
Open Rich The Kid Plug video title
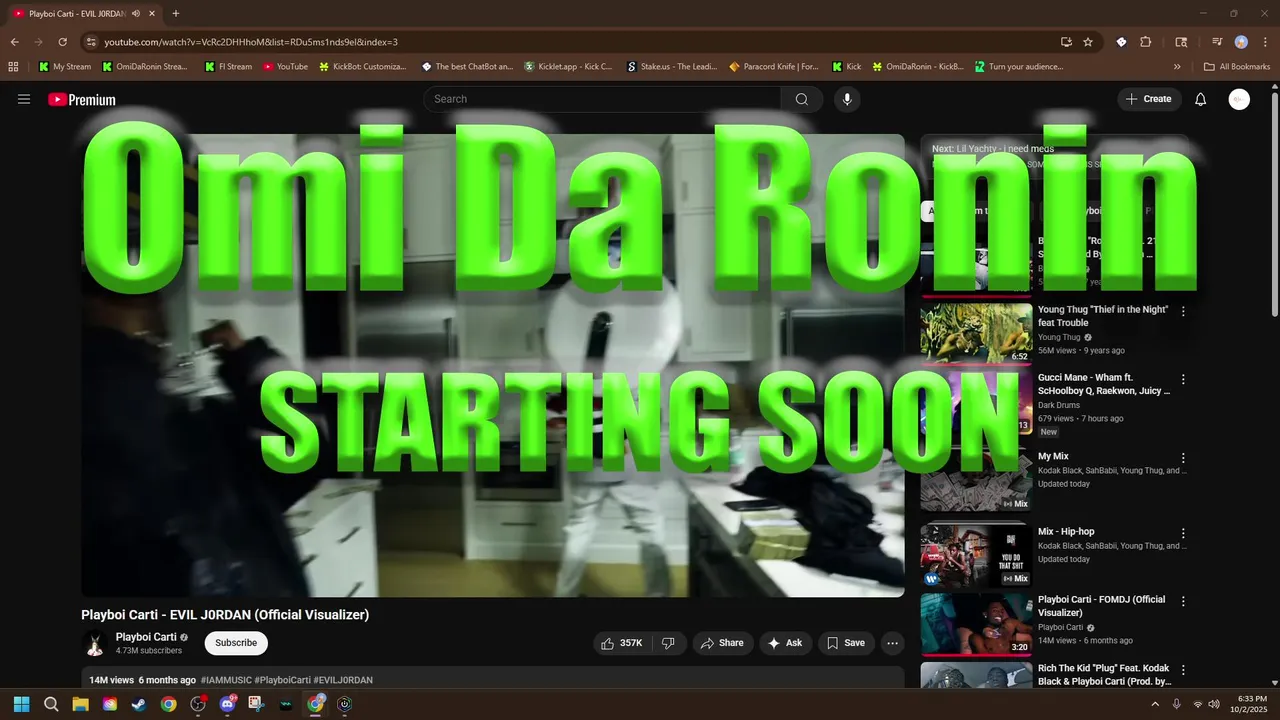[1104, 675]
